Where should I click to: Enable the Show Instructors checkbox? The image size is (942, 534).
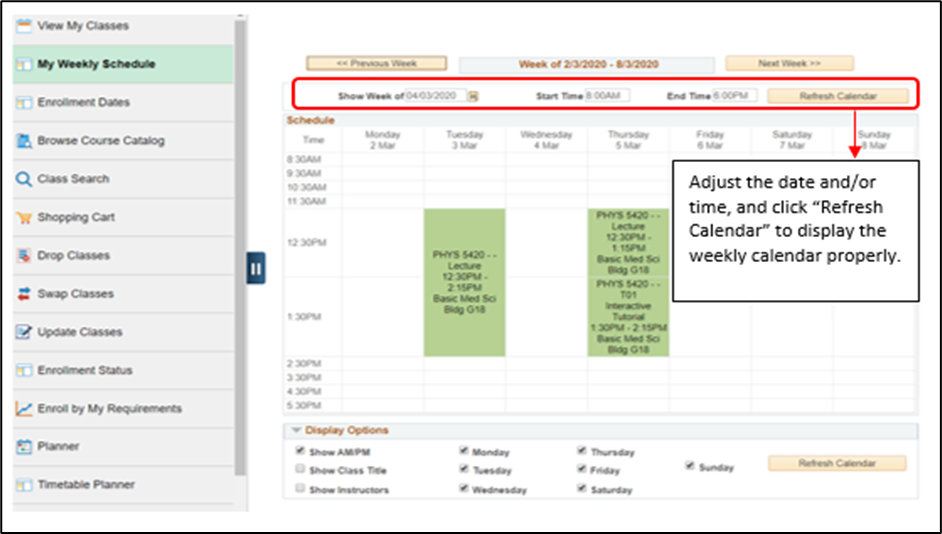pos(300,488)
